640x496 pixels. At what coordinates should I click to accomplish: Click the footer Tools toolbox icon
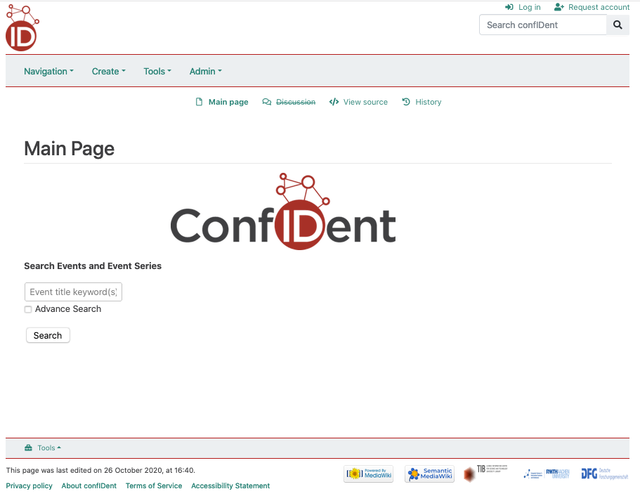coord(28,448)
